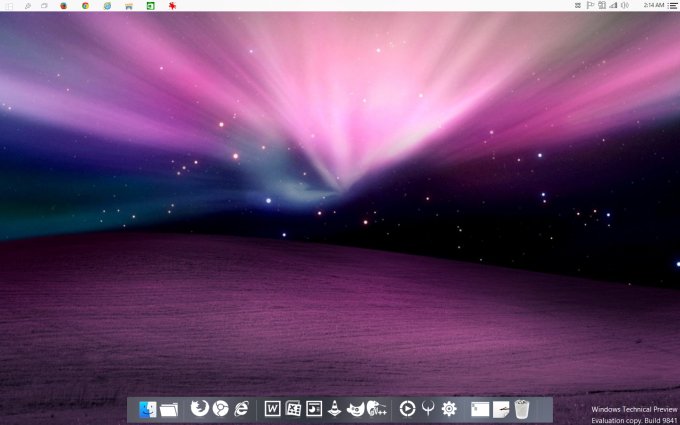Launch VLC cone icon in dock
The image size is (680, 425).
click(x=334, y=409)
